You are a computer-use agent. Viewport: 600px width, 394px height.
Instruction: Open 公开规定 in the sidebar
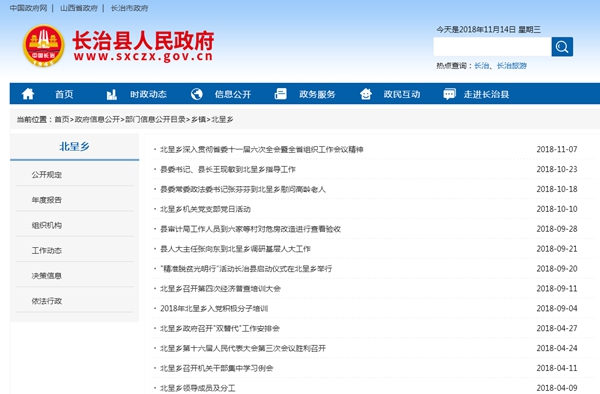[47, 175]
